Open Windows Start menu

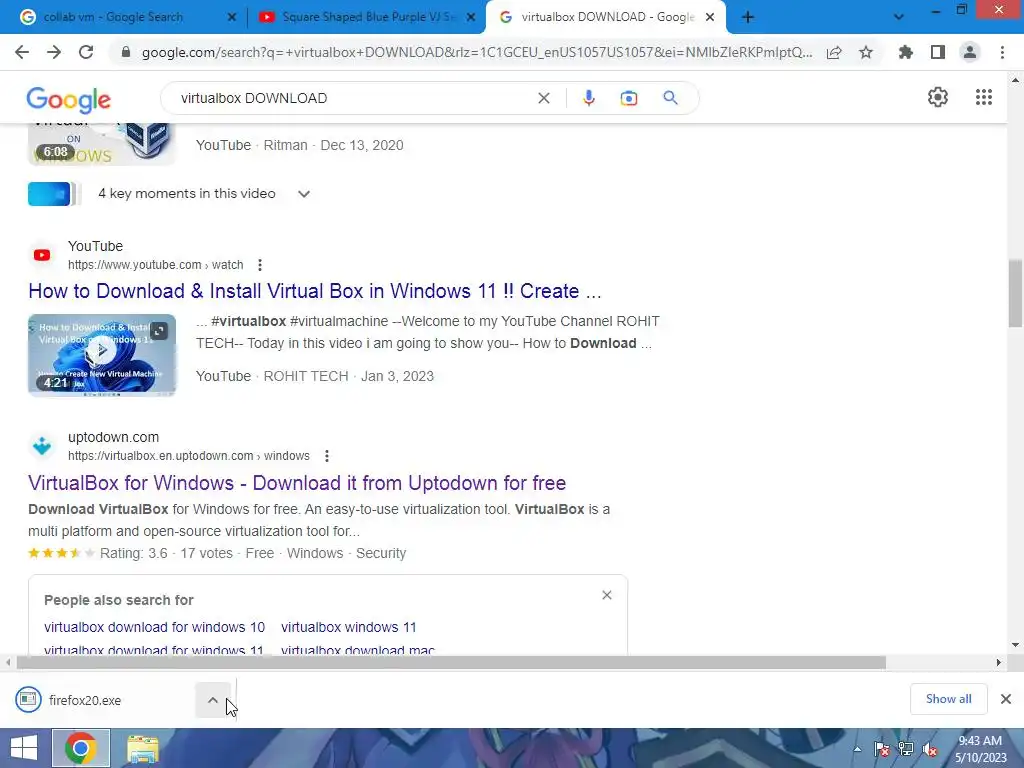click(x=24, y=748)
